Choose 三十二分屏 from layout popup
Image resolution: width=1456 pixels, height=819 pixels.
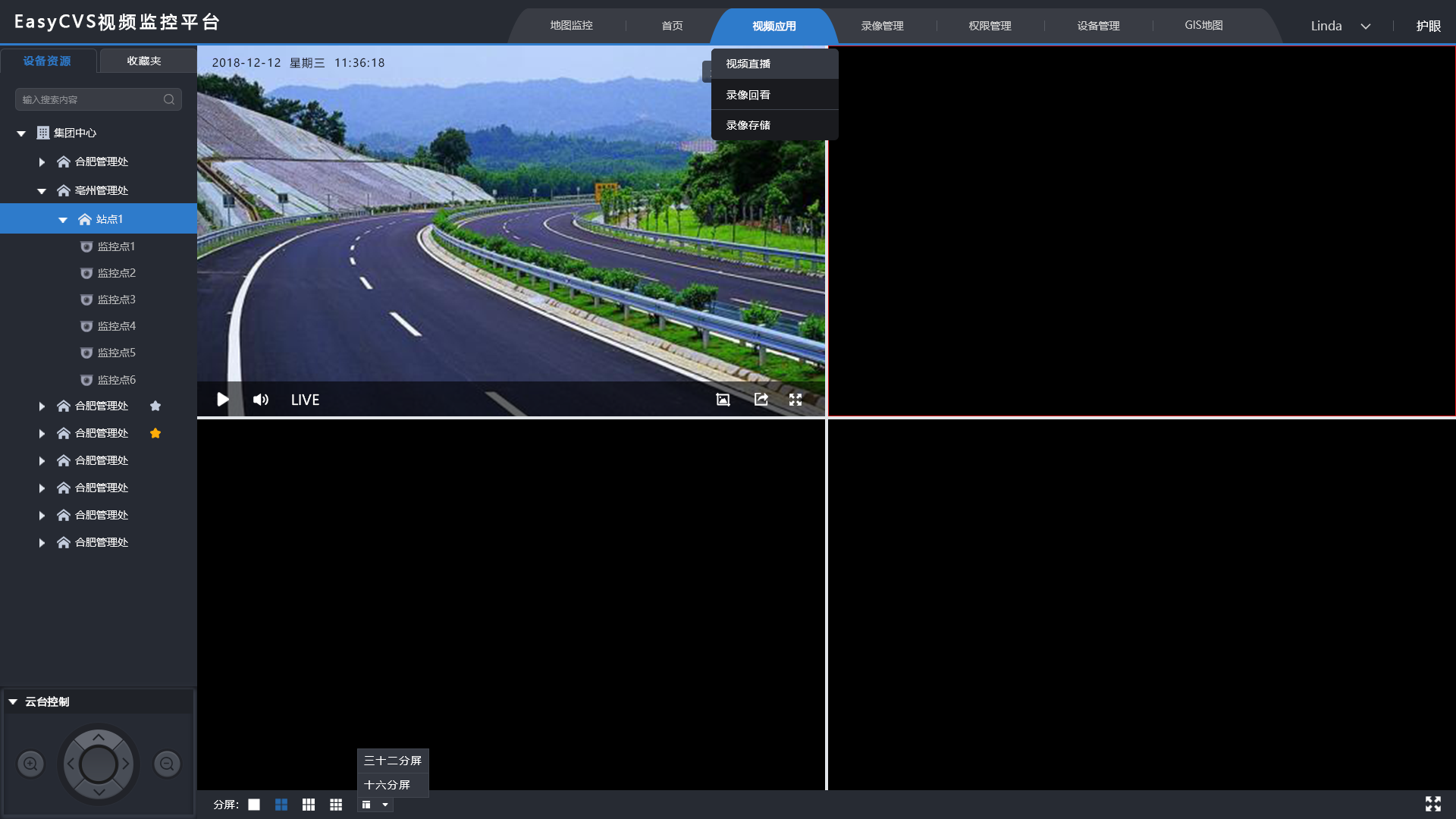pyautogui.click(x=392, y=761)
